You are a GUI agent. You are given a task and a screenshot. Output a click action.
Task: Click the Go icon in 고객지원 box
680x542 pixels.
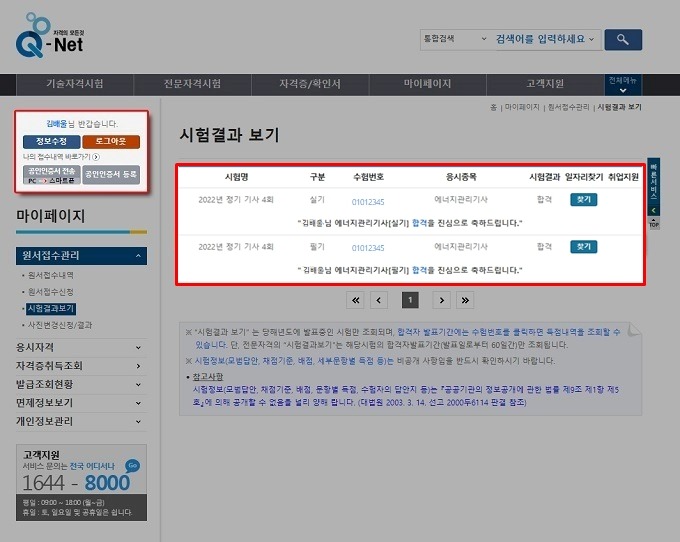[x=132, y=466]
